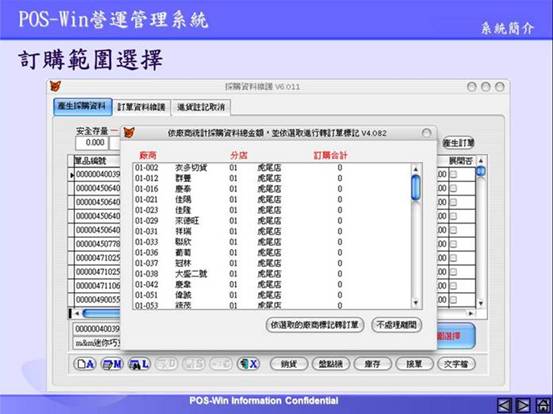The width and height of the screenshot is (553, 414).
Task: Switch to the 產生採購資料 tab
Action: click(x=83, y=106)
